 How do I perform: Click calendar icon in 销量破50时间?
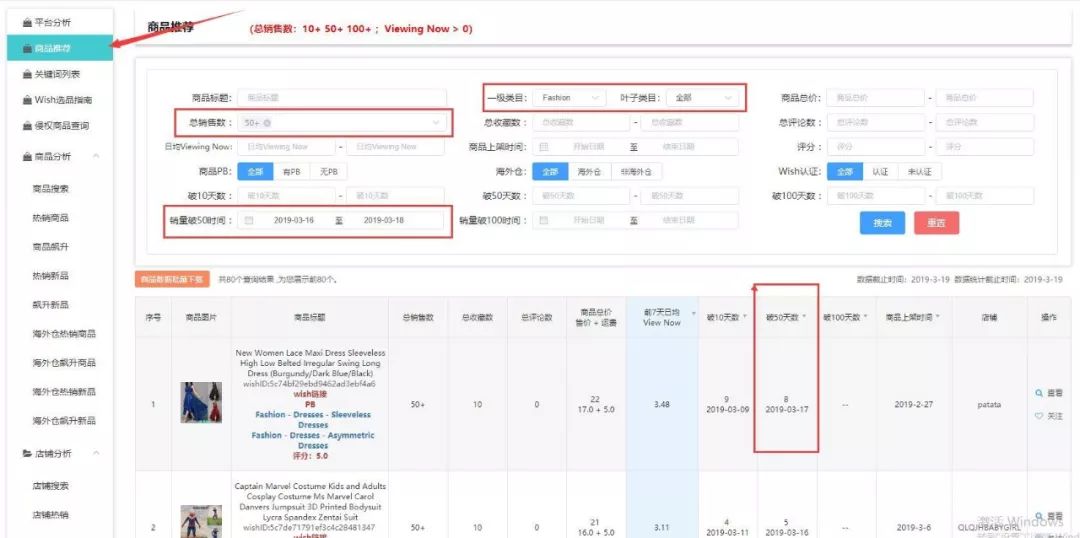click(x=249, y=220)
